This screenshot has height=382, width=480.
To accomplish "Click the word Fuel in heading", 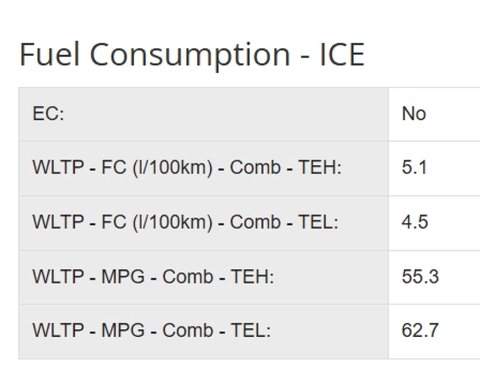I will click(50, 54).
